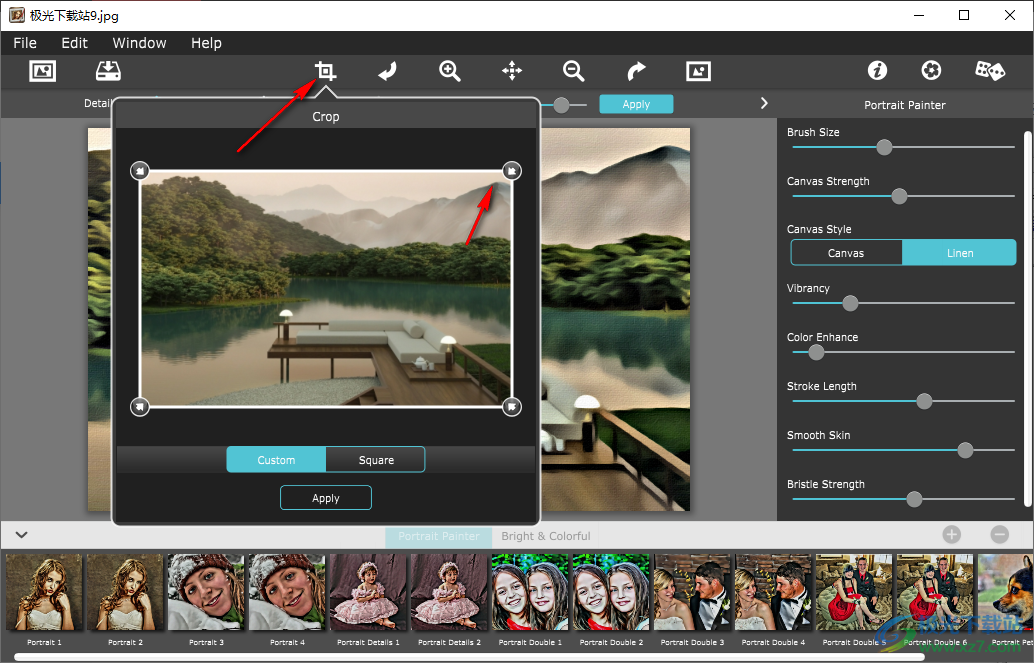Switch to Portrait Painter preset tab

[439, 536]
